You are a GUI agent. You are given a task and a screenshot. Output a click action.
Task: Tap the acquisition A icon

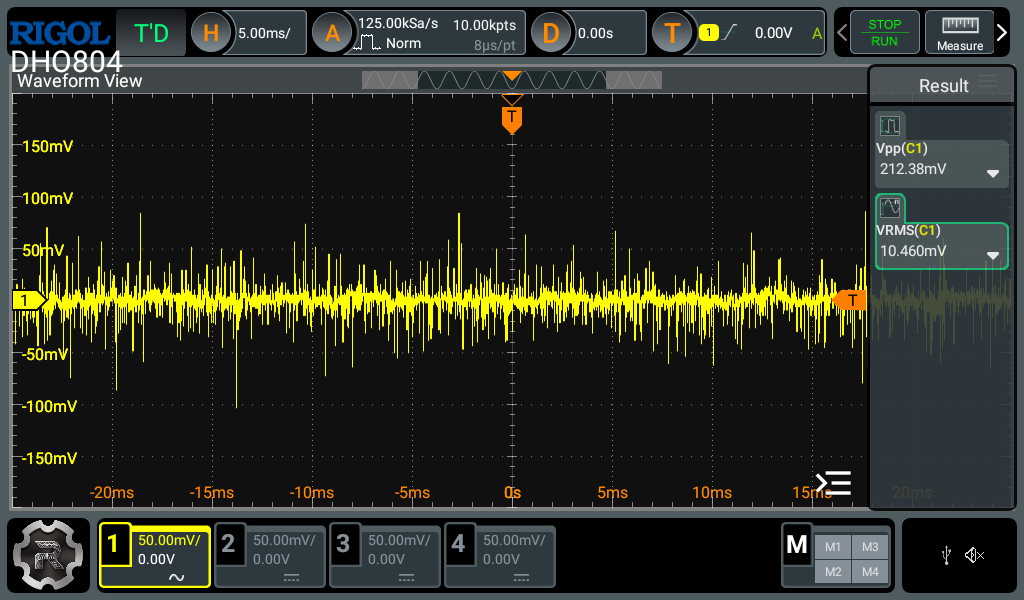click(x=332, y=33)
